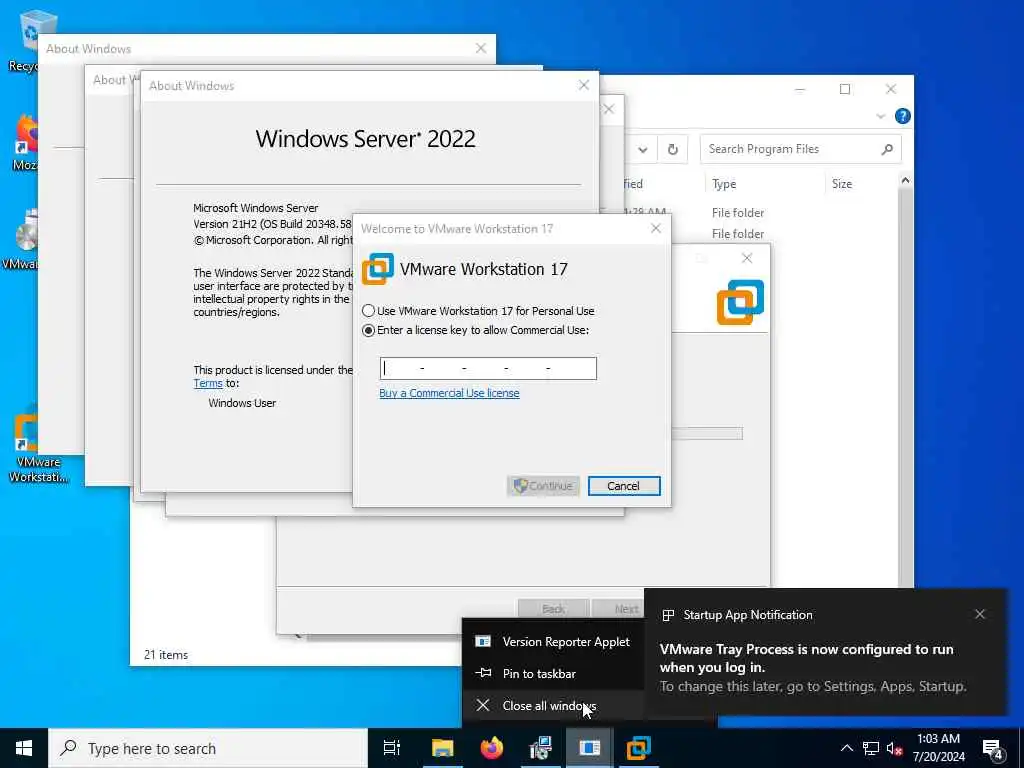The height and width of the screenshot is (768, 1024).
Task: Open the Software License Terms link in About Windows
Action: 208,383
